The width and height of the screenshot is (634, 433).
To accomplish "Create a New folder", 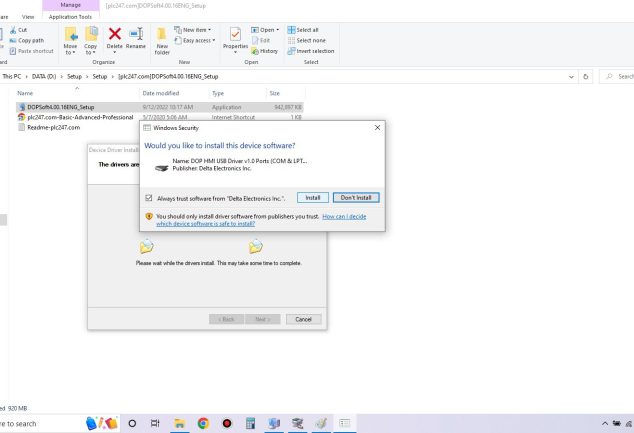I will tap(162, 40).
